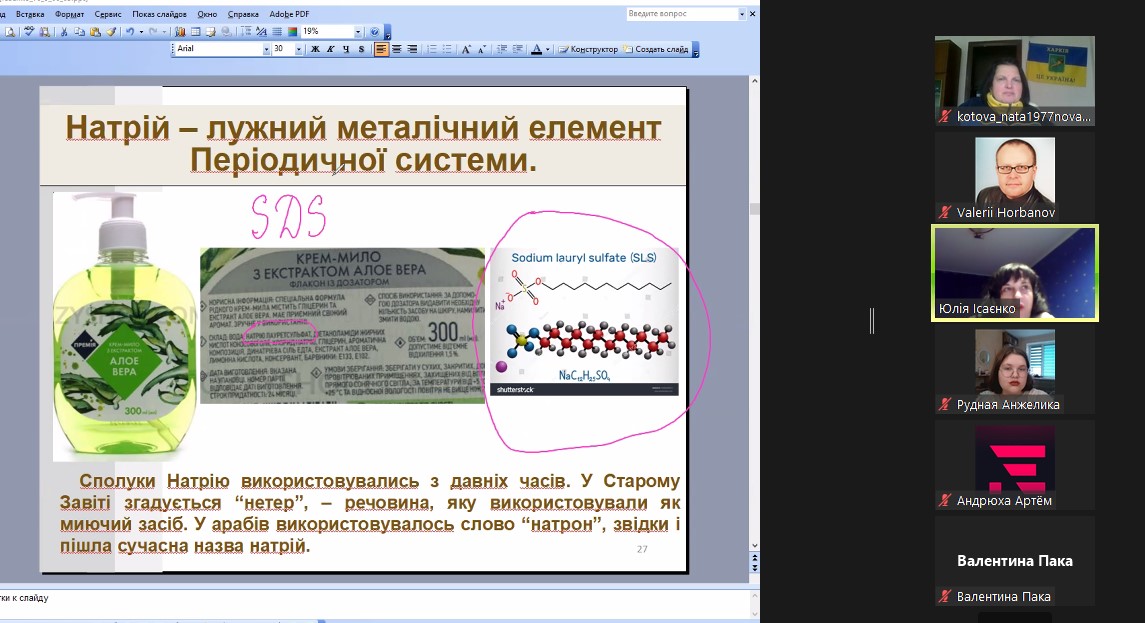The width and height of the screenshot is (1145, 623).
Task: Apply text shadow with the S button
Action: (361, 50)
